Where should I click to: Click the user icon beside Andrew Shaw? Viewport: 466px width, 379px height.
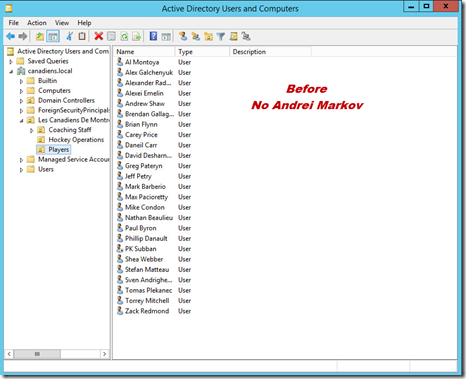click(120, 103)
